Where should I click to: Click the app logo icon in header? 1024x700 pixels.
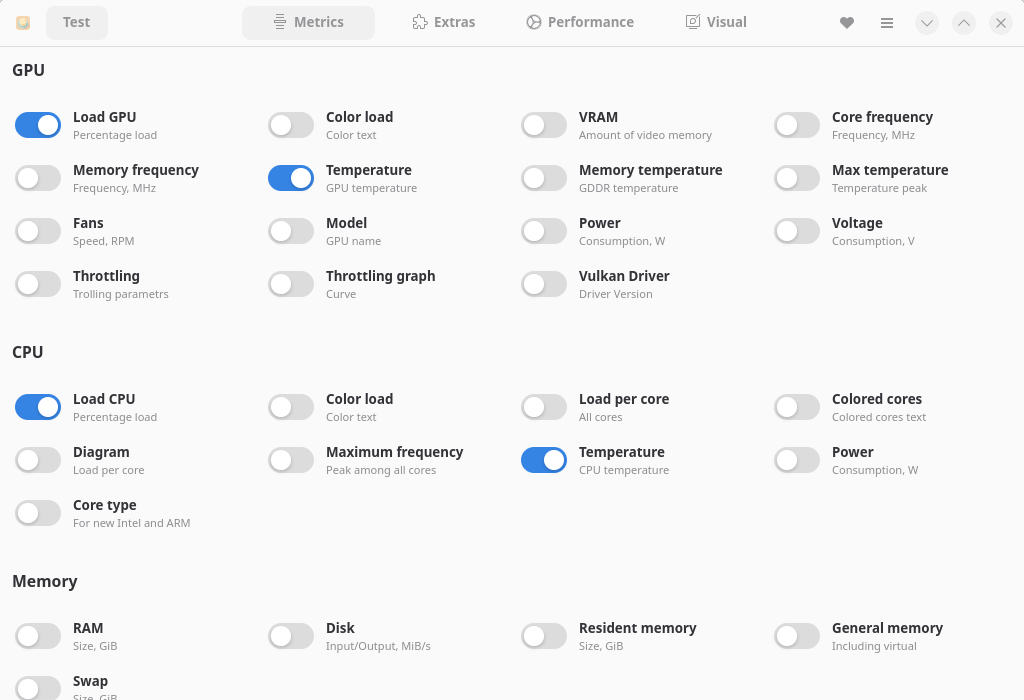tap(23, 23)
